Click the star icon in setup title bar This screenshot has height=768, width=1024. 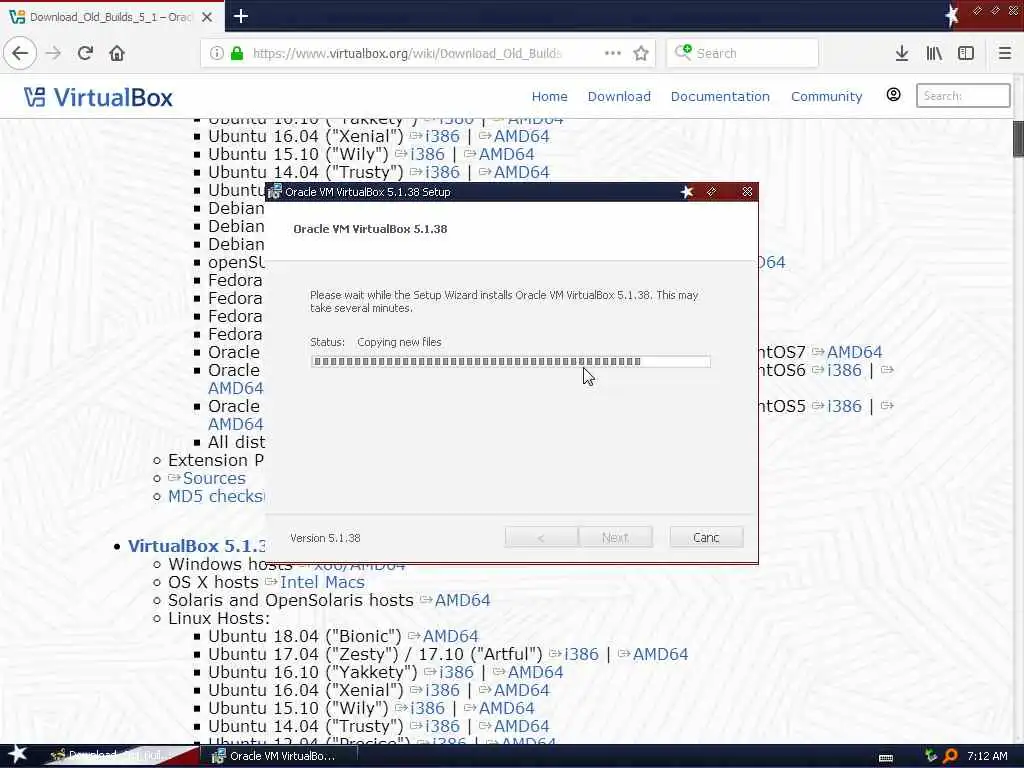pyautogui.click(x=686, y=191)
